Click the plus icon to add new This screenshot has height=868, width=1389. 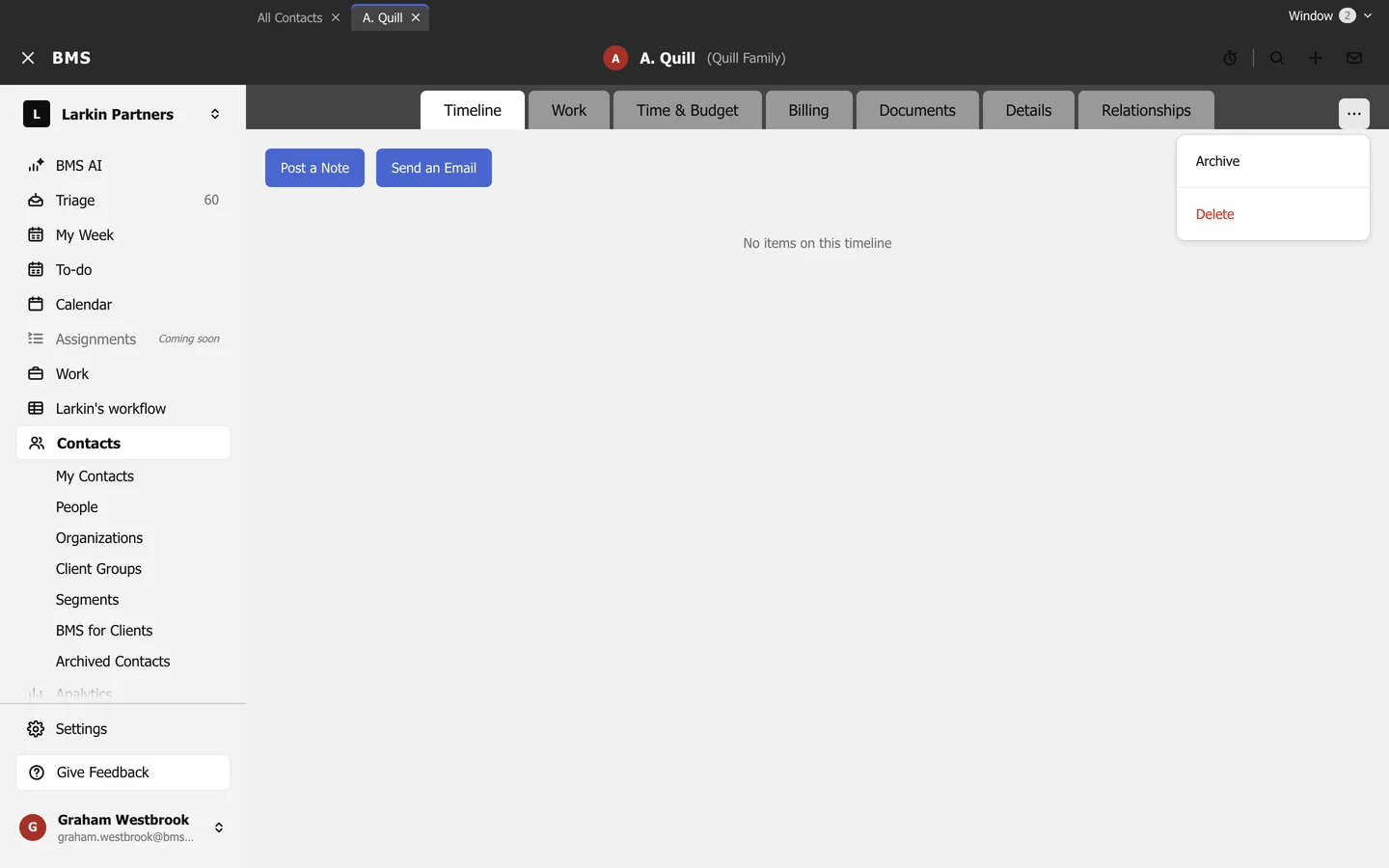point(1316,58)
